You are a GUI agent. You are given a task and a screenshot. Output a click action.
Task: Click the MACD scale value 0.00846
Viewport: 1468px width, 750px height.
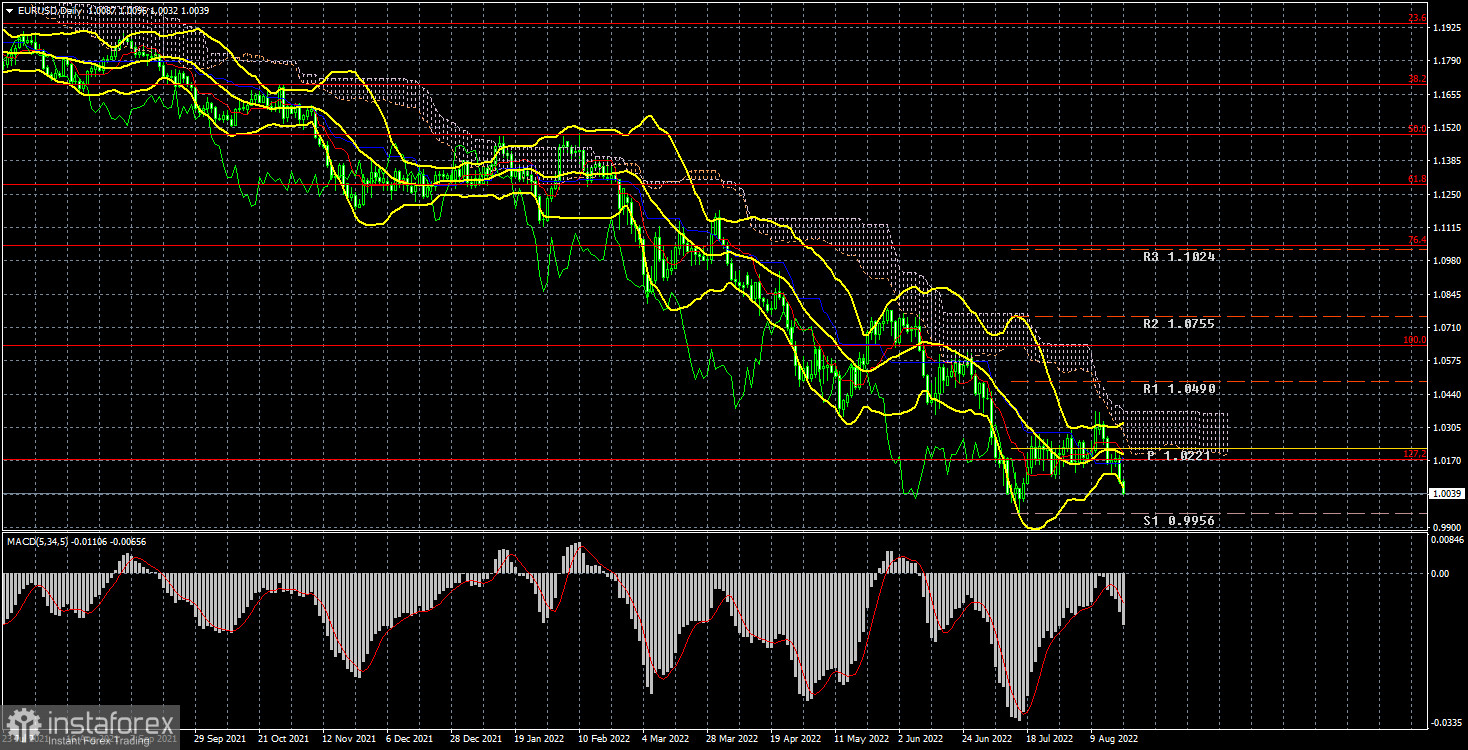(x=1447, y=541)
